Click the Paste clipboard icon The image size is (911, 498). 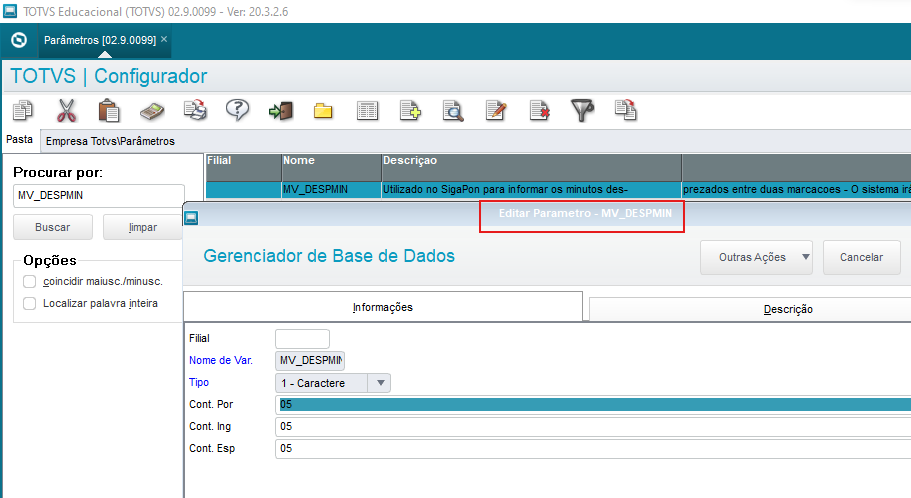[109, 110]
